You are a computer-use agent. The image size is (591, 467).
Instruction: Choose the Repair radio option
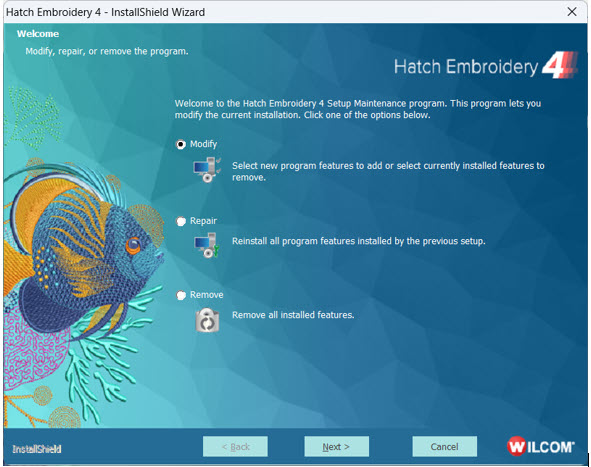(181, 221)
